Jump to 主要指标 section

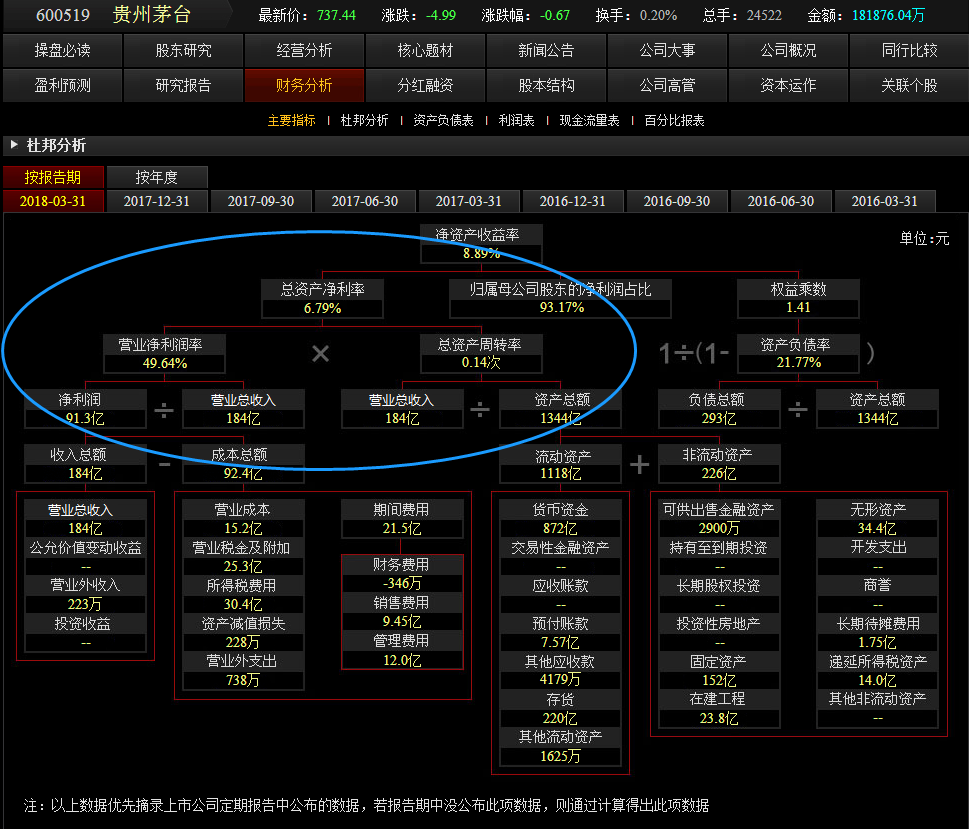pyautogui.click(x=292, y=121)
